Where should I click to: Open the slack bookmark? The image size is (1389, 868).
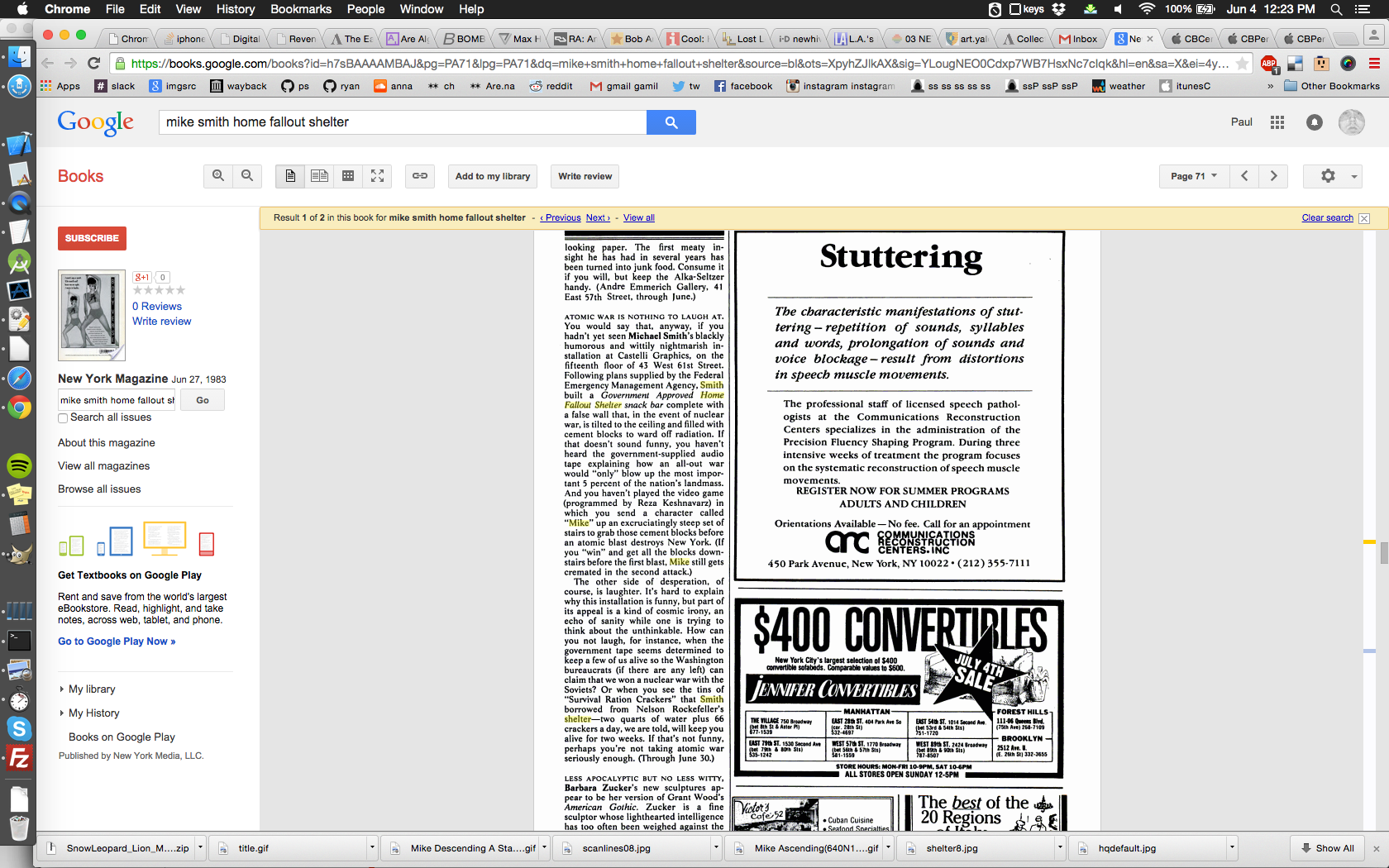coord(115,86)
